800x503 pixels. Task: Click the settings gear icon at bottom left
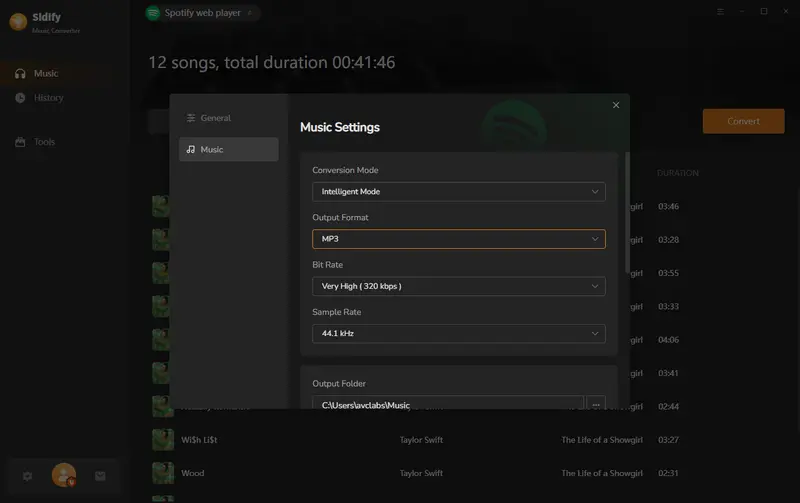pos(28,476)
